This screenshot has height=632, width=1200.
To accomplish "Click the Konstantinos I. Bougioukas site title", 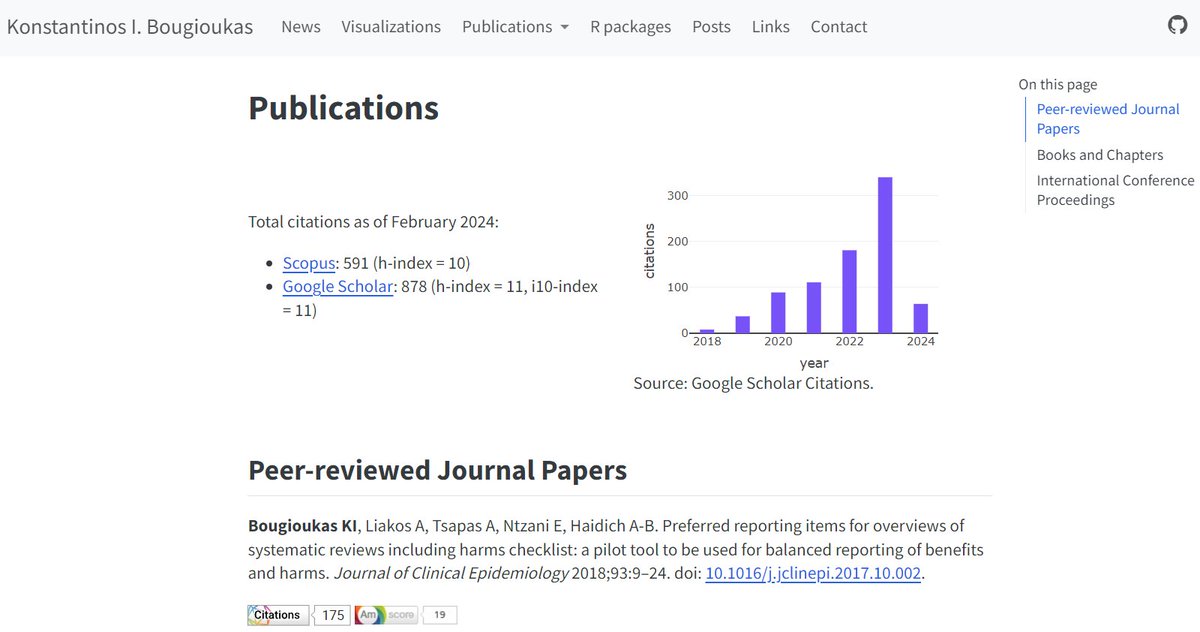I will [131, 26].
